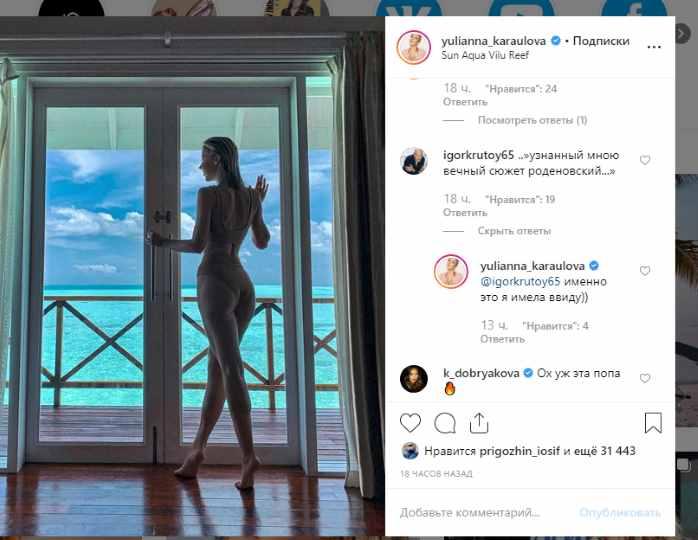The width and height of the screenshot is (698, 540).
Task: Reply to igorkrutoy65's comment via Ответить
Action: click(x=465, y=213)
